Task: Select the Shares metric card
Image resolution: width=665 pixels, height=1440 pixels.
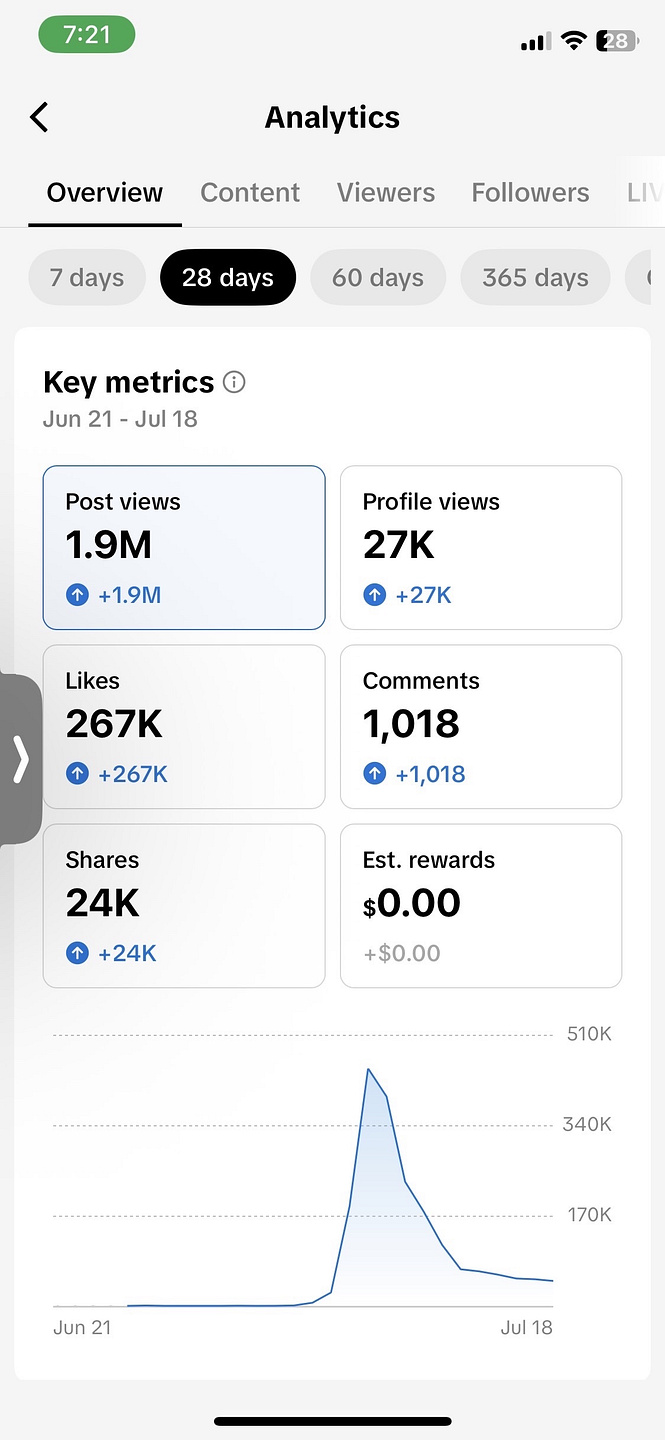Action: click(x=184, y=906)
